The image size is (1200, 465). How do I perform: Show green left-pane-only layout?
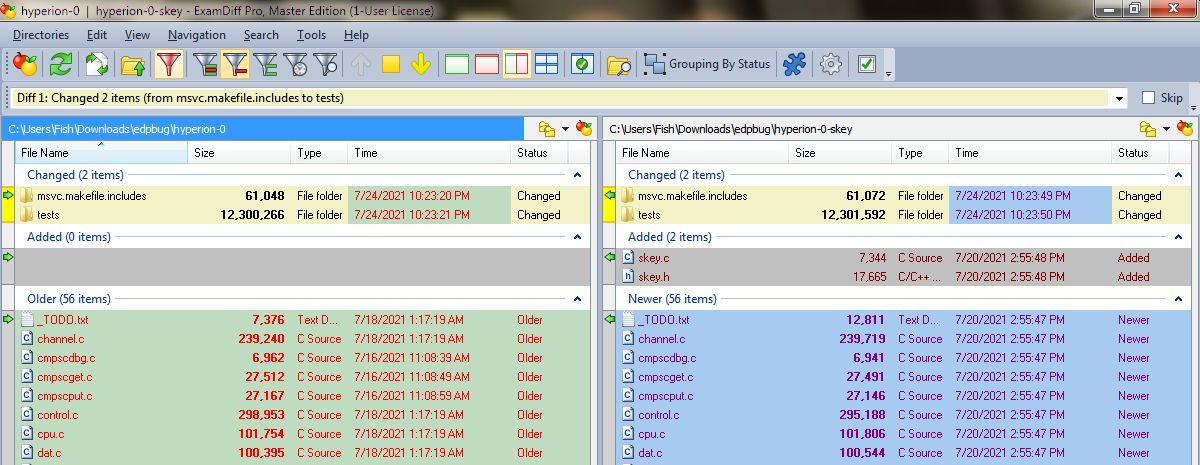pyautogui.click(x=457, y=64)
